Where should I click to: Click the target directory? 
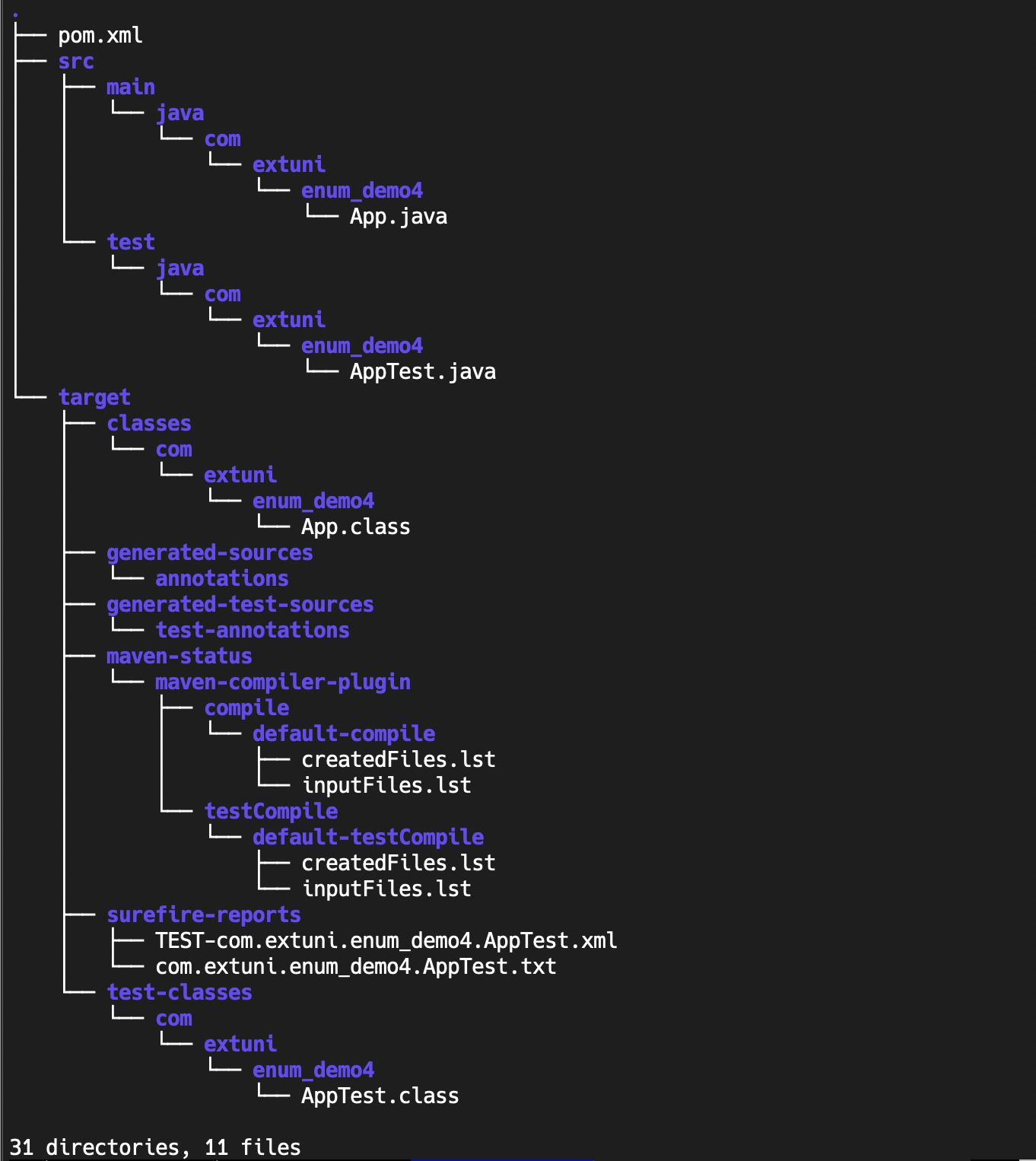(x=94, y=396)
